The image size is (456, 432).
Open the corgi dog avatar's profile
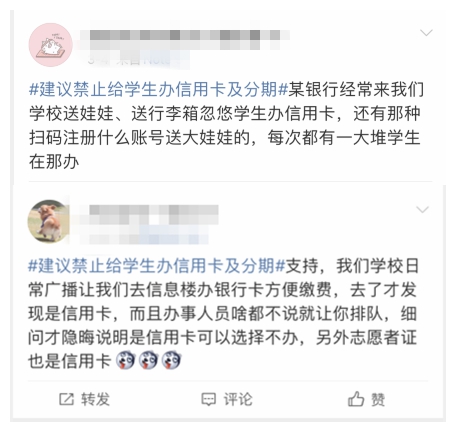coord(49,221)
